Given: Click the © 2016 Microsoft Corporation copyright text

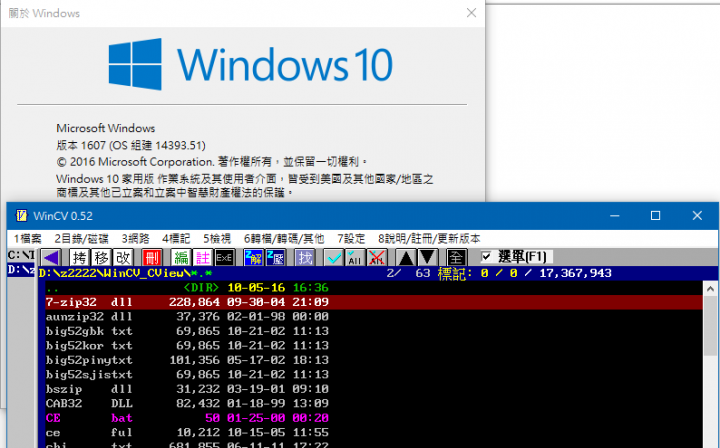Looking at the screenshot, I should [212, 162].
